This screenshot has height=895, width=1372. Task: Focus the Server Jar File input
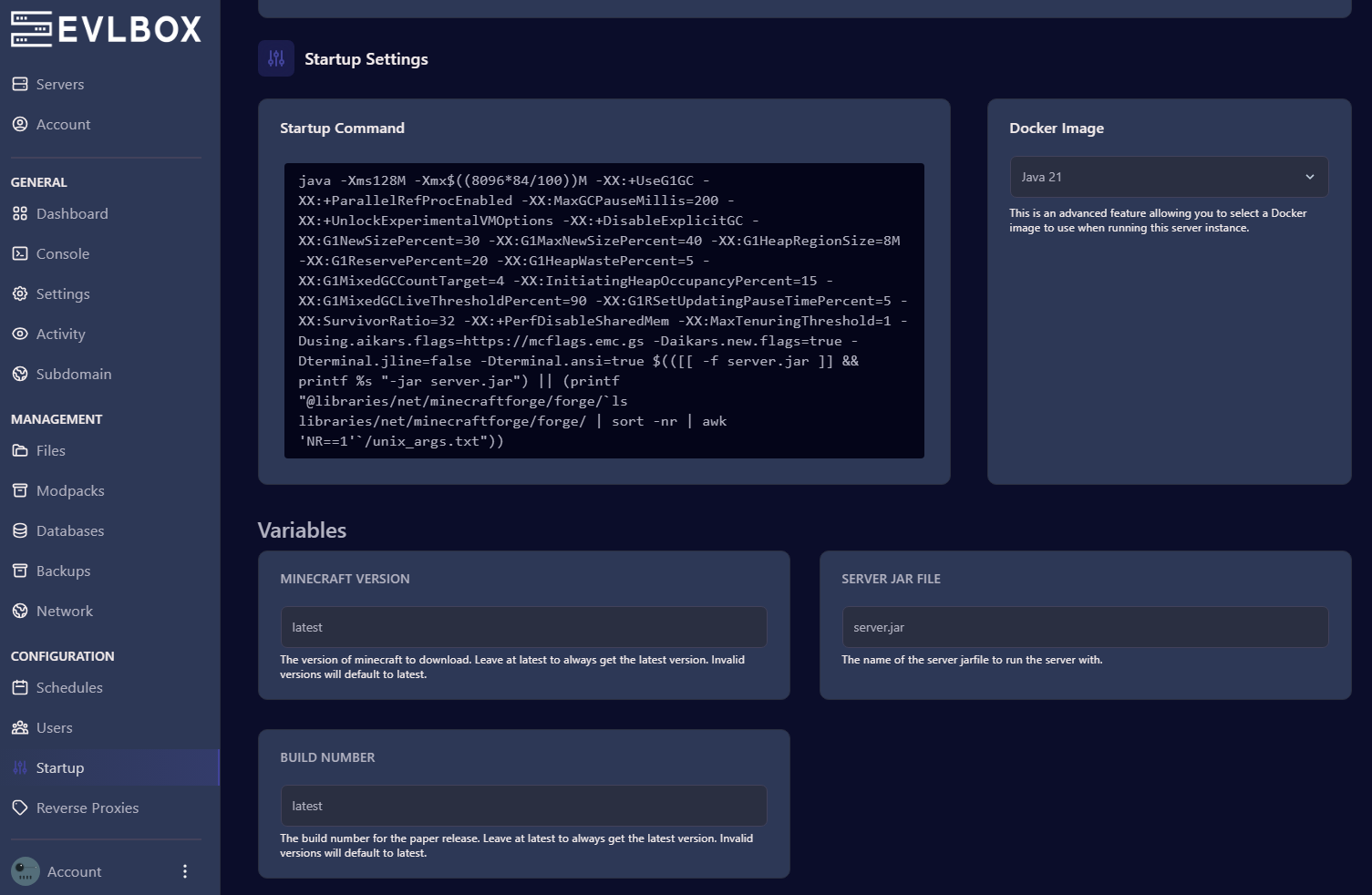click(1085, 627)
